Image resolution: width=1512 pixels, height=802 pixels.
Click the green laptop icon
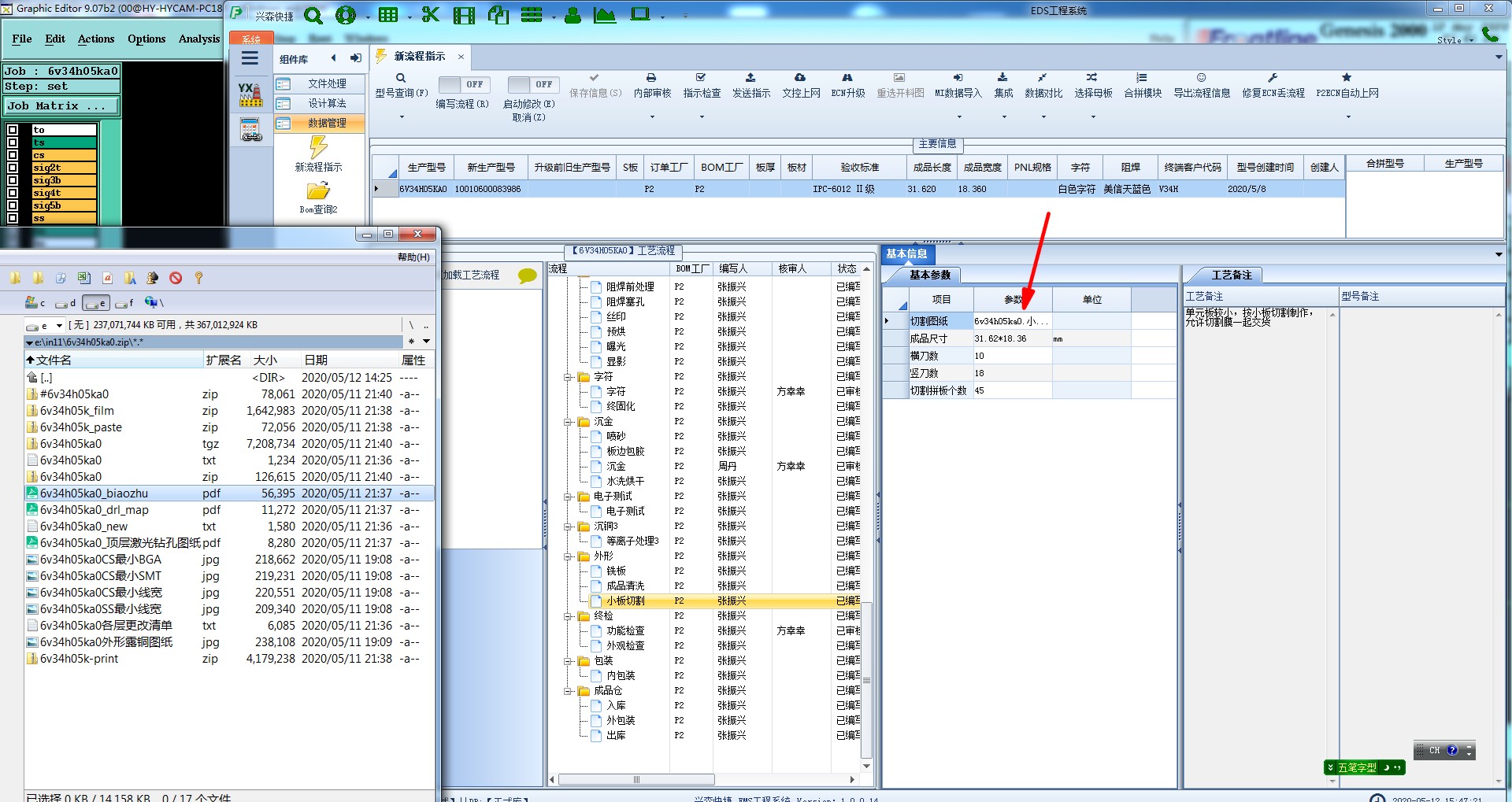640,15
